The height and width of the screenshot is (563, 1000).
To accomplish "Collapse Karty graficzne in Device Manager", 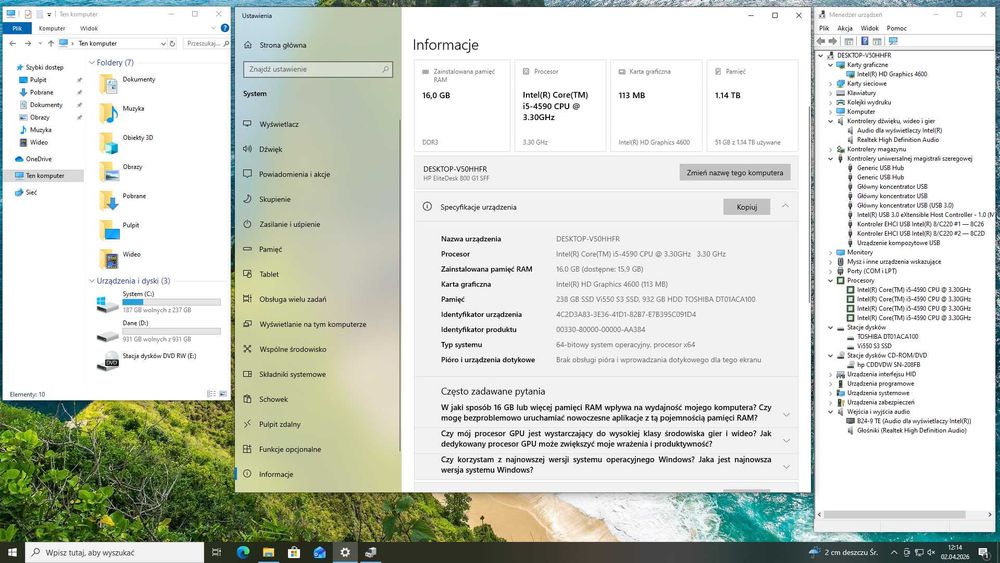I will click(830, 64).
